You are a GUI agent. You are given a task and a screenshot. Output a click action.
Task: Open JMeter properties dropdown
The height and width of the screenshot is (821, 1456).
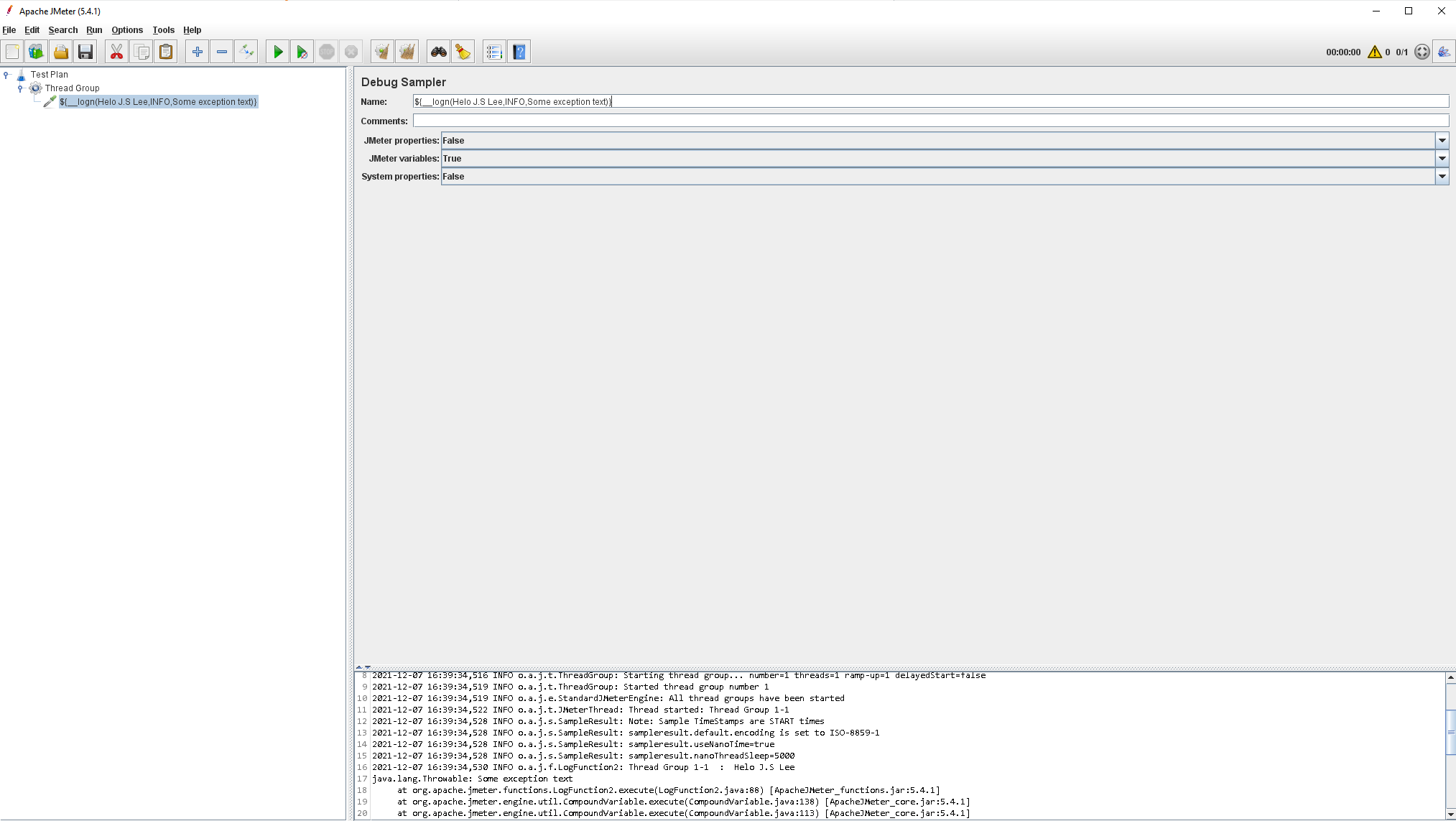pyautogui.click(x=1441, y=141)
